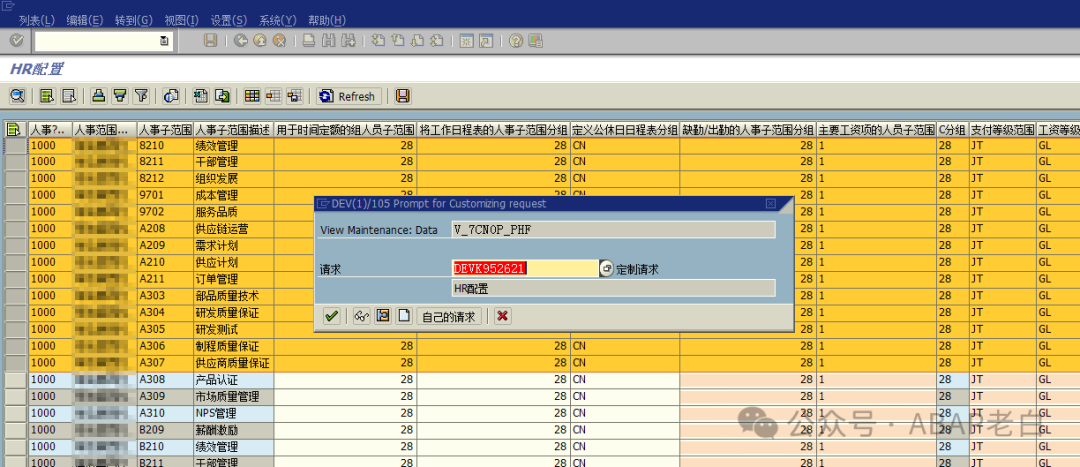Click the Create Request blank page icon
Screen dimensions: 1080x467
(x=404, y=316)
